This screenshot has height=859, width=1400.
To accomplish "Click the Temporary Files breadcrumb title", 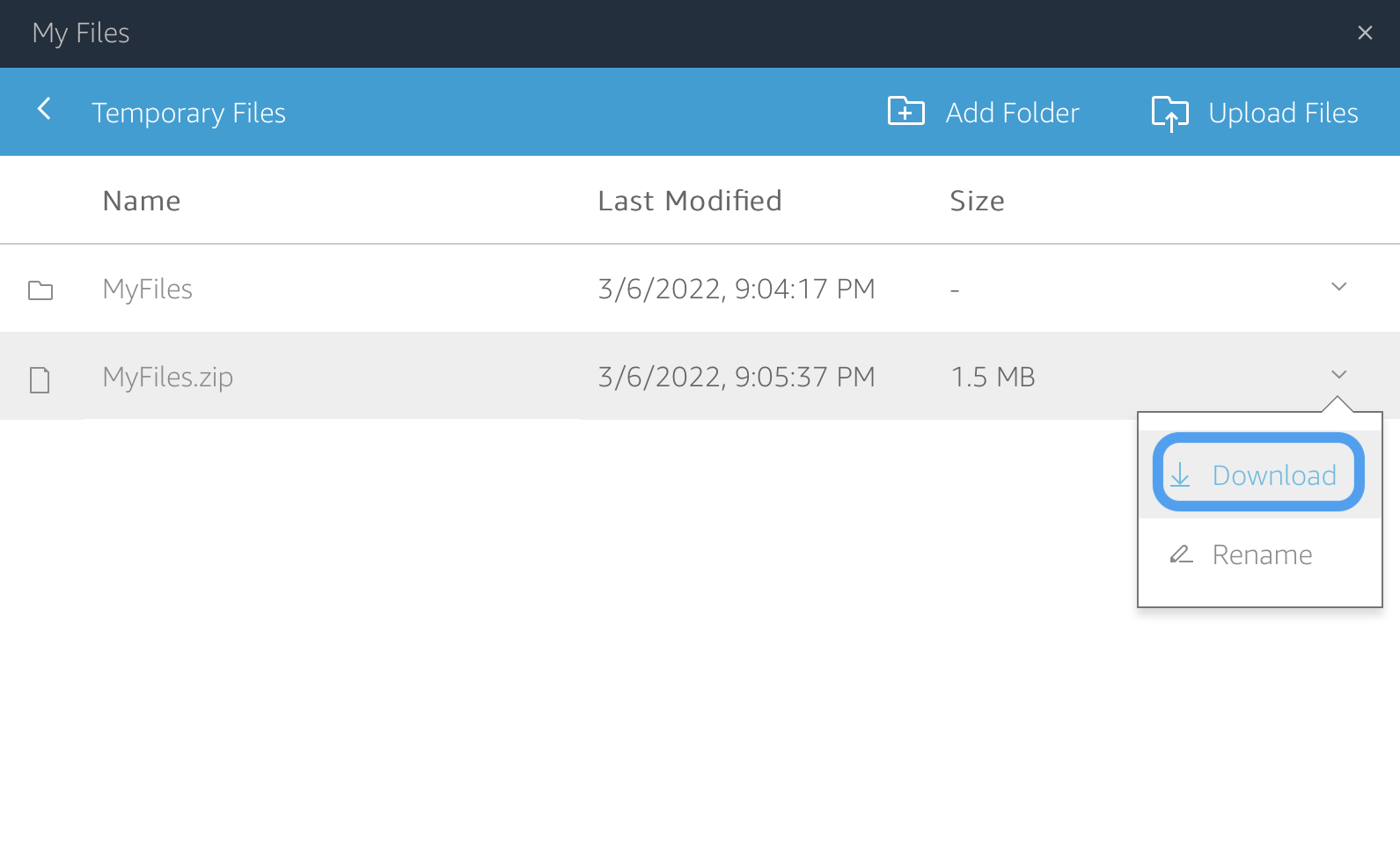I will coord(188,113).
